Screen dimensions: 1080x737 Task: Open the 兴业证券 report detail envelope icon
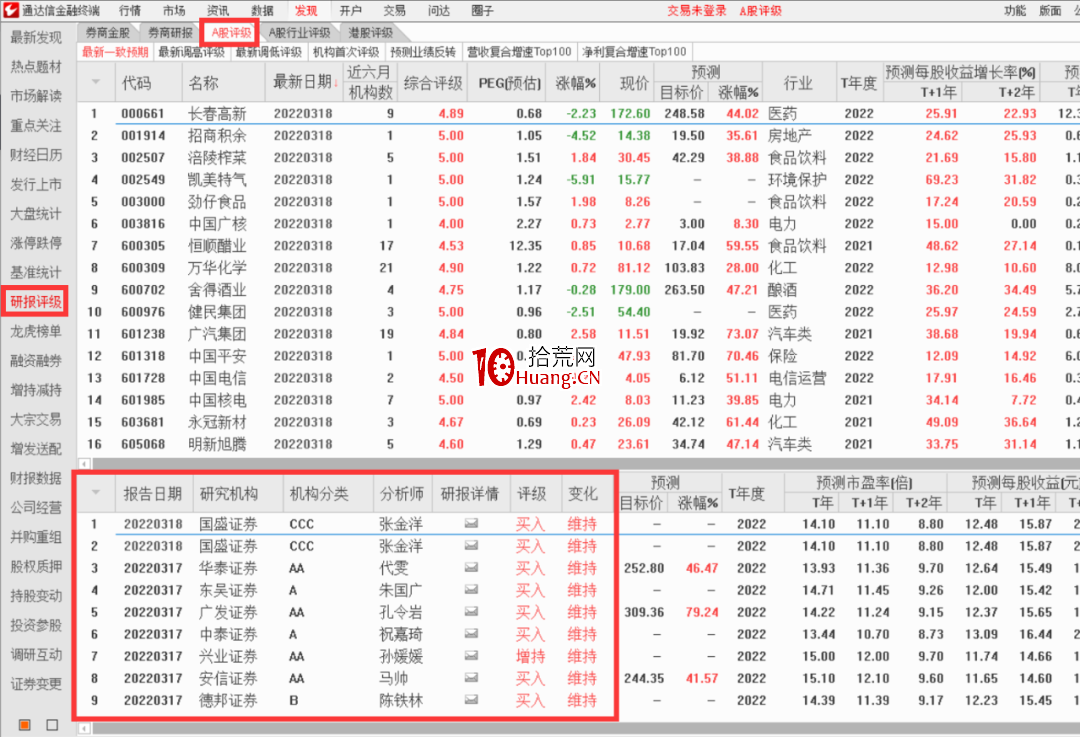(471, 656)
